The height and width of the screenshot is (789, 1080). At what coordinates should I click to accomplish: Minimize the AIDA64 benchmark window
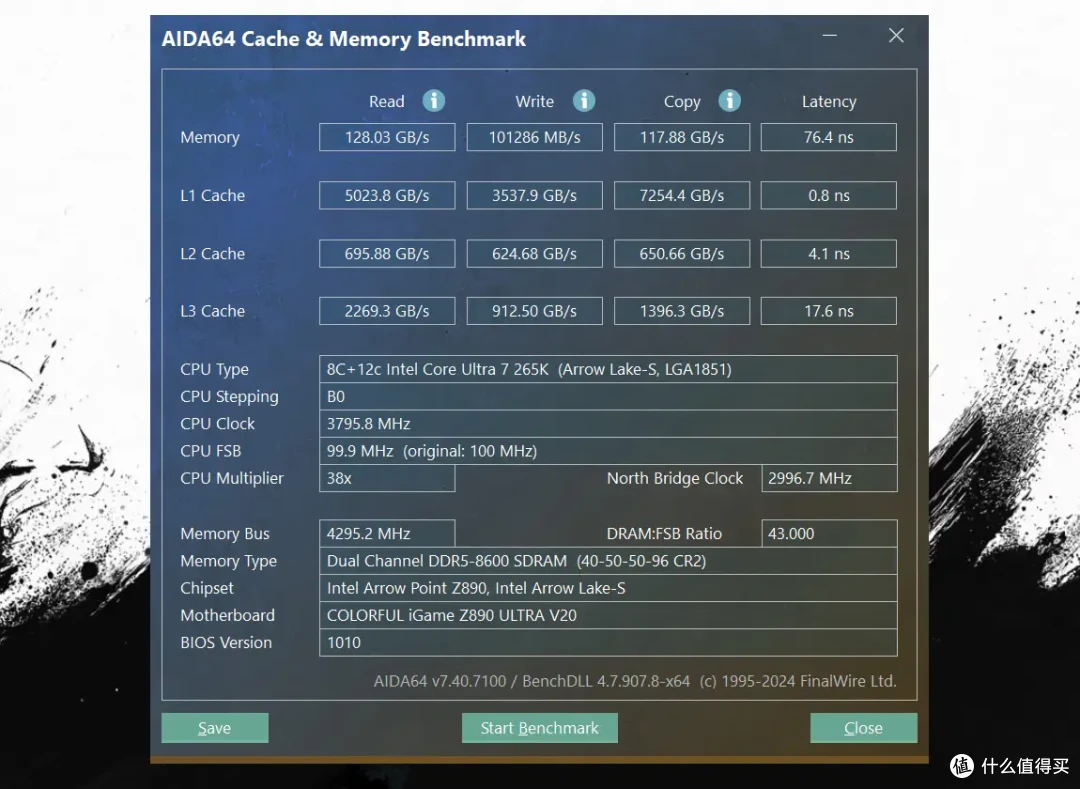click(x=829, y=35)
